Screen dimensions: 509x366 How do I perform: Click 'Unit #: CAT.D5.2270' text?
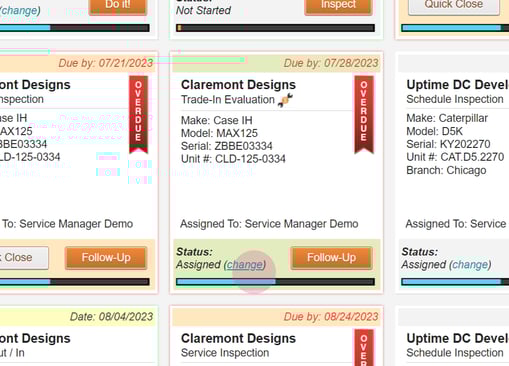point(455,157)
